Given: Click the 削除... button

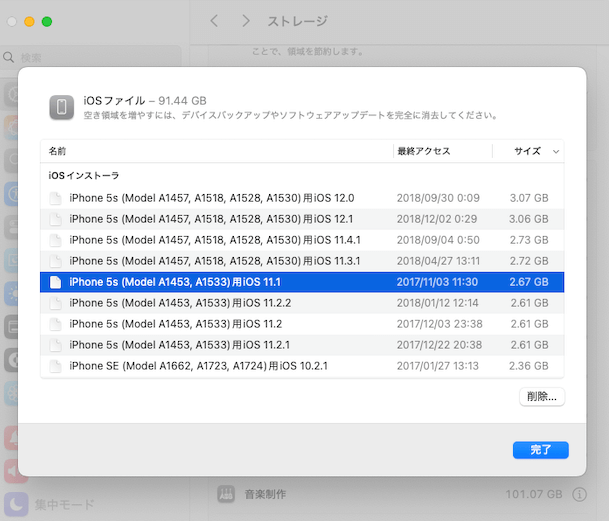Looking at the screenshot, I should pyautogui.click(x=542, y=396).
